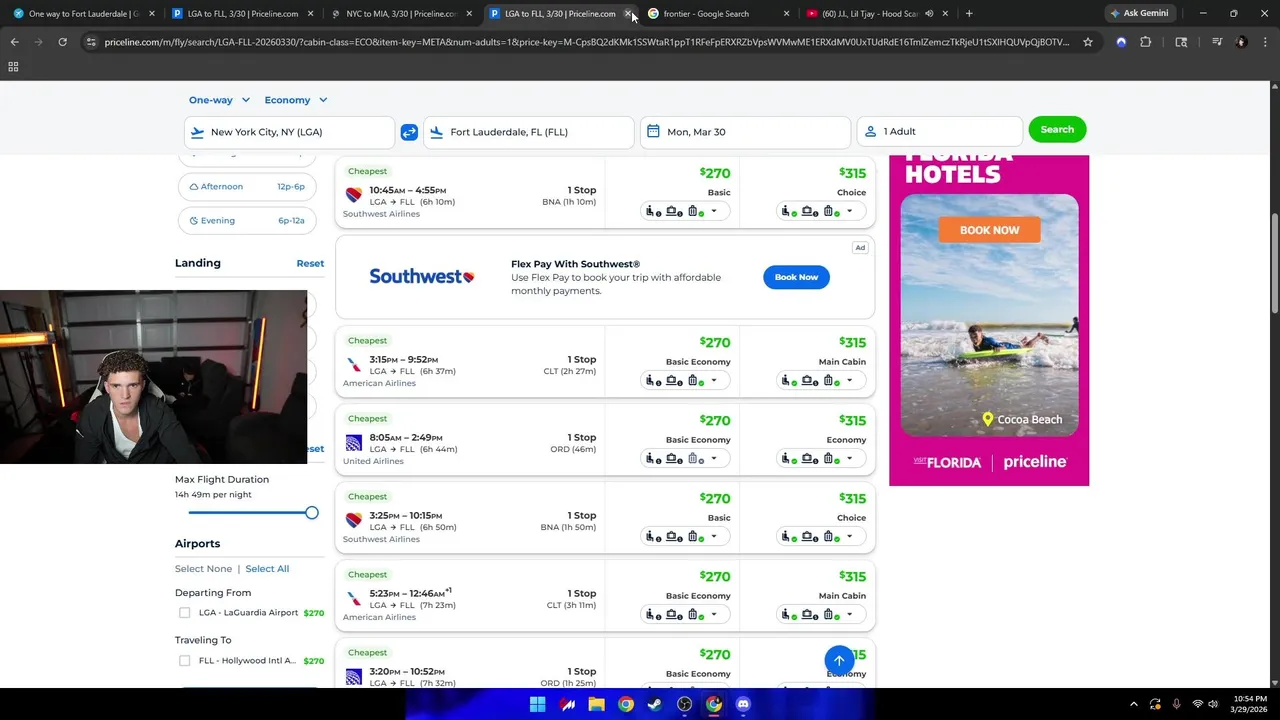
Task: Open the Economy cabin class dropdown
Action: tap(295, 100)
